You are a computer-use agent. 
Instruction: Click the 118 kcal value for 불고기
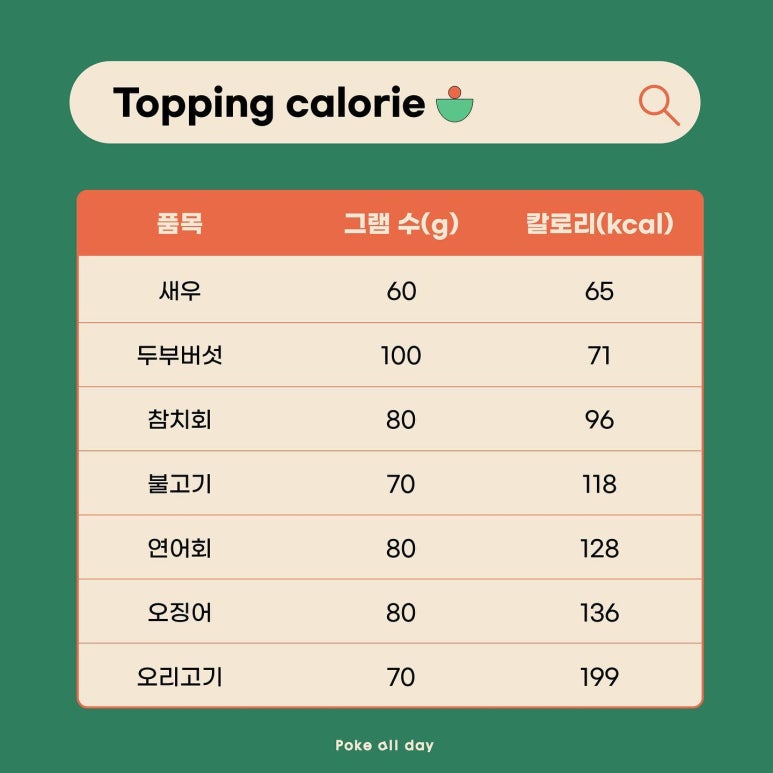(x=599, y=484)
